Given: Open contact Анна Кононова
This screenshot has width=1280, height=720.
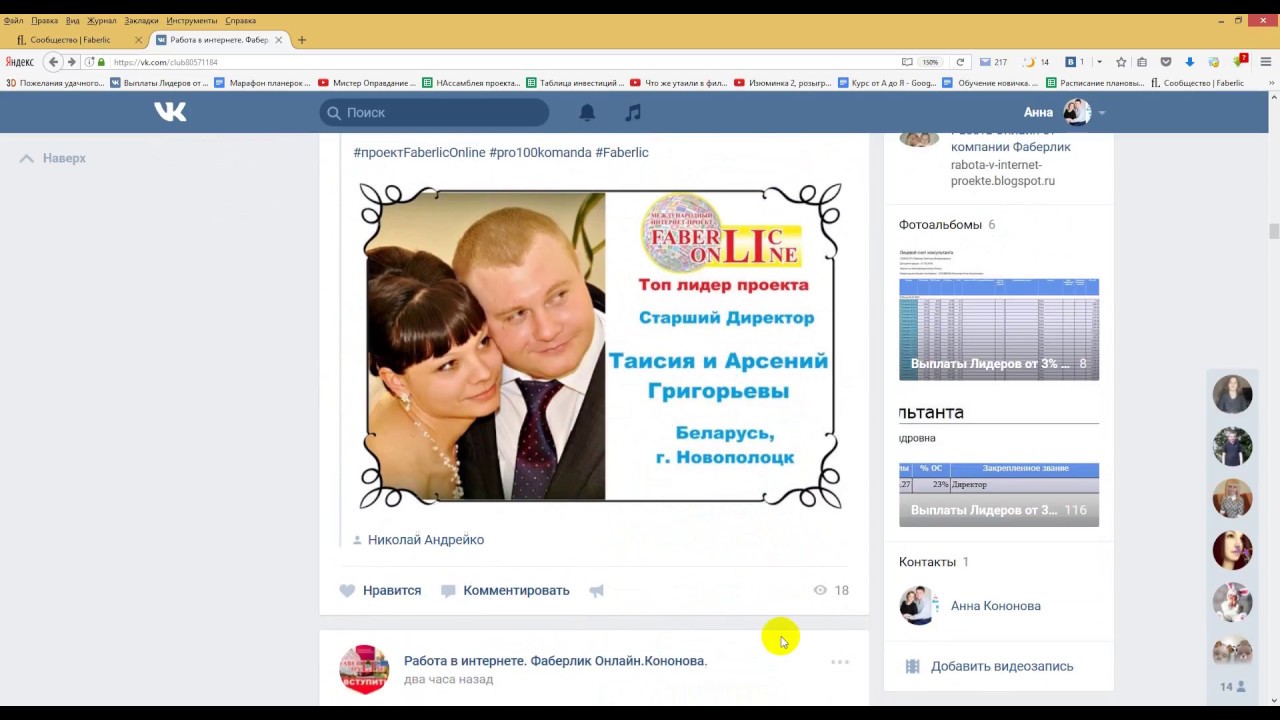Looking at the screenshot, I should tap(995, 606).
